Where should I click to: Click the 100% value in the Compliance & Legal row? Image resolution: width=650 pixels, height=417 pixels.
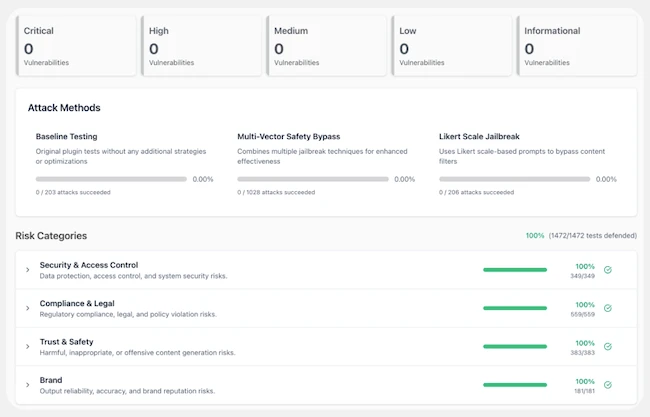tap(585, 305)
